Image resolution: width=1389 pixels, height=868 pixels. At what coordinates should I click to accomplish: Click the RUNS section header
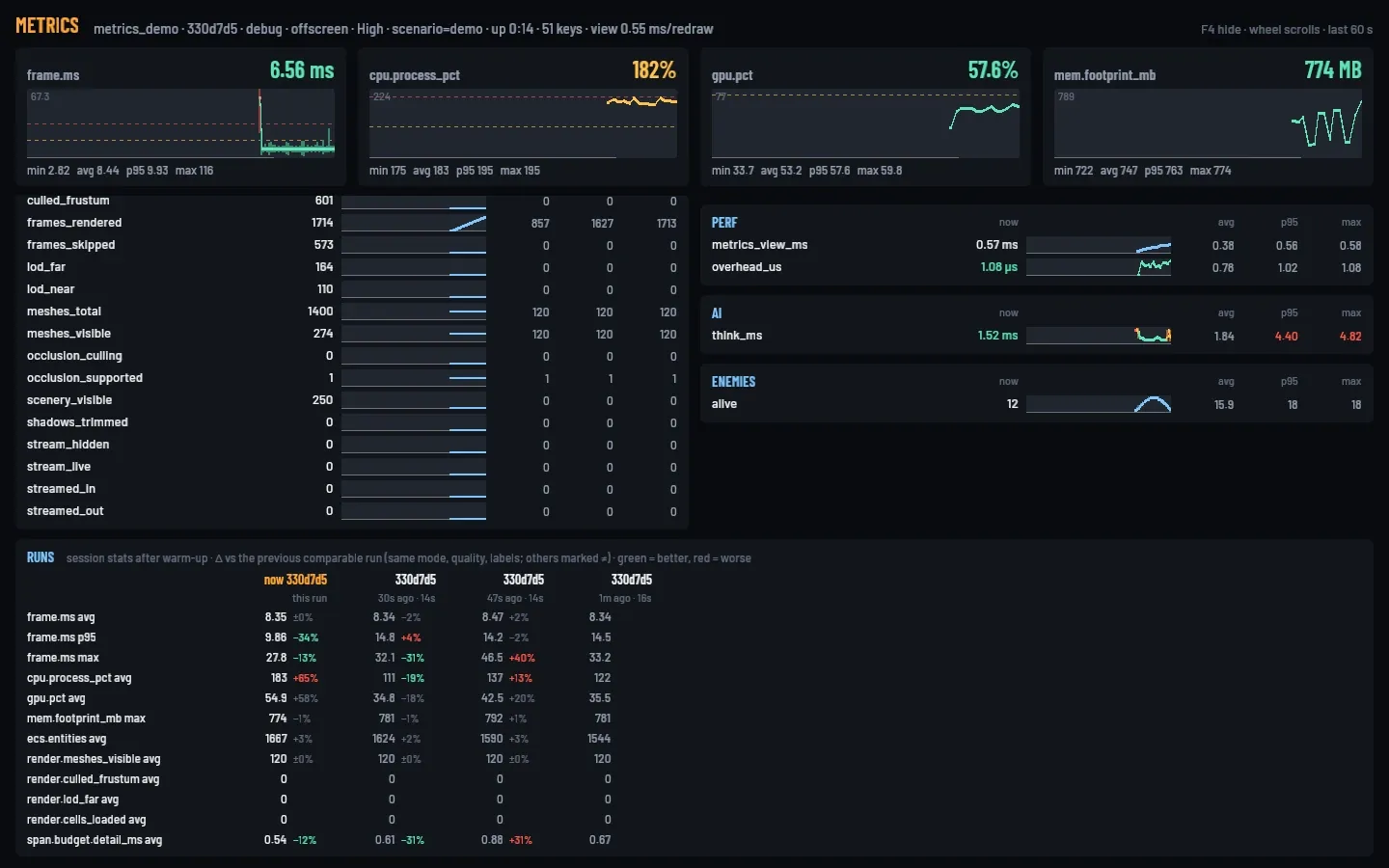pos(41,557)
